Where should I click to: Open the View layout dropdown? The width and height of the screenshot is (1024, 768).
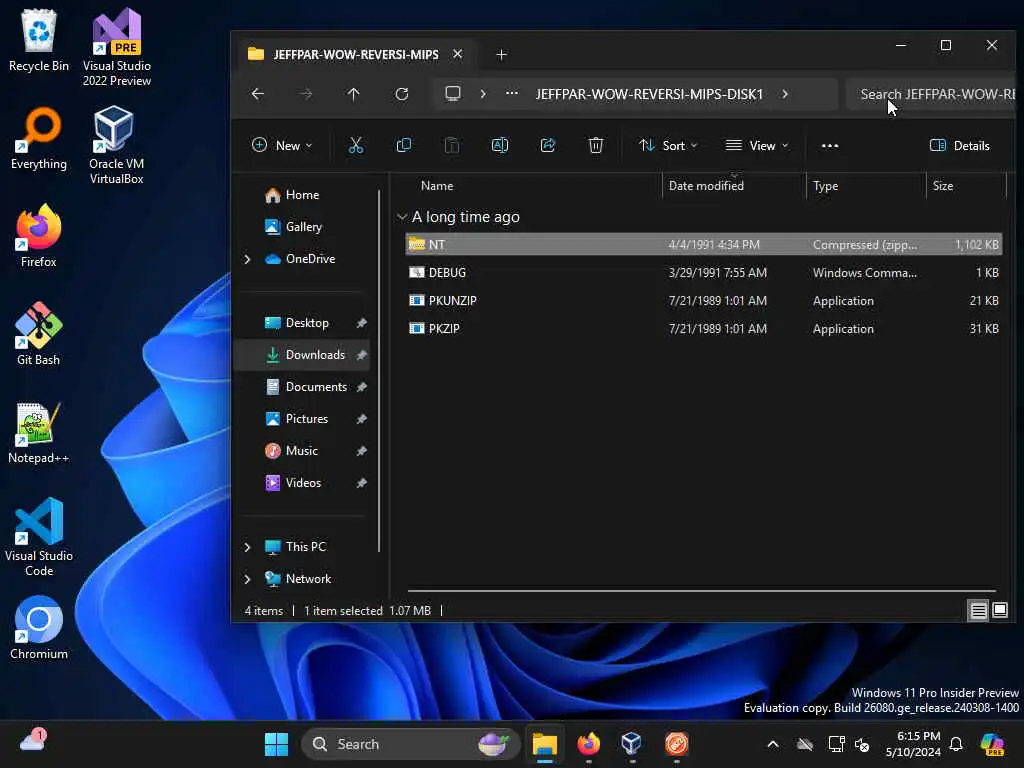[757, 146]
